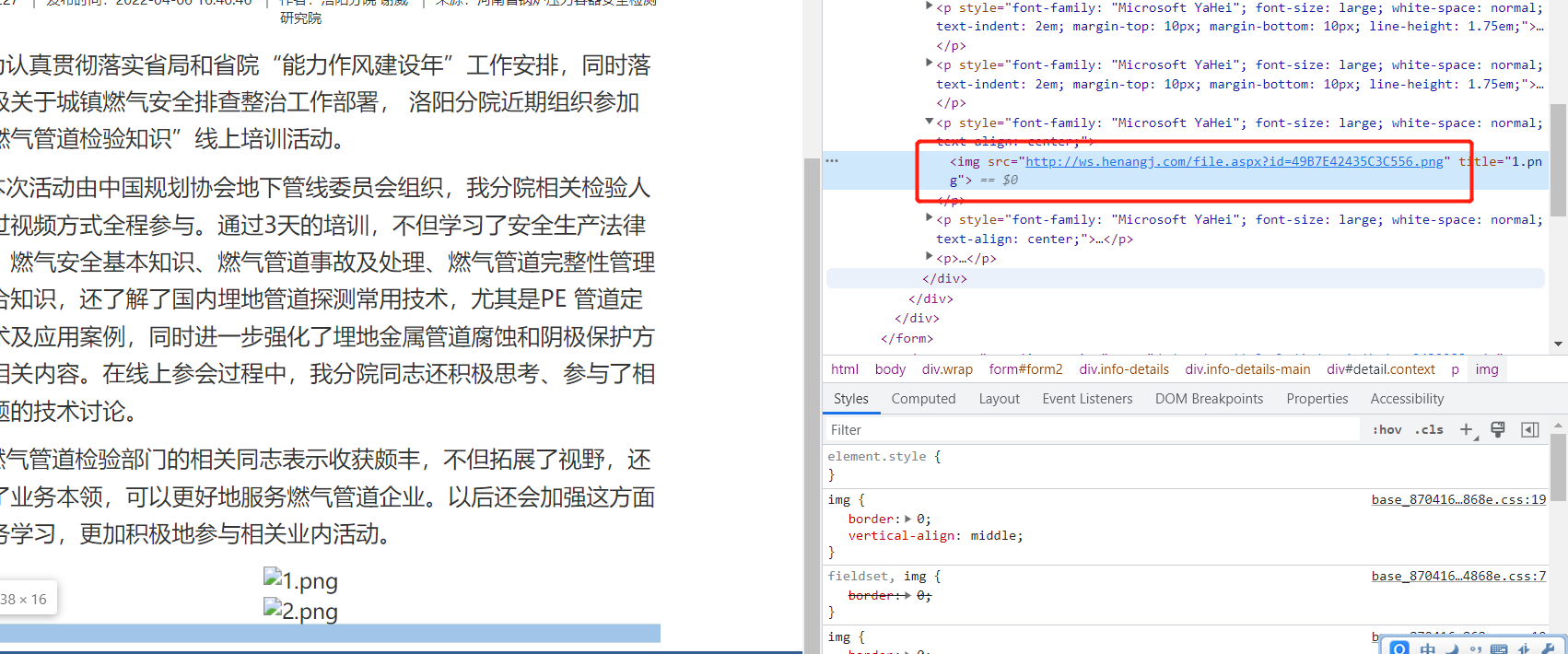The height and width of the screenshot is (654, 1568).
Task: Open base_870416…4868e.css:7 source link
Action: 1458,576
